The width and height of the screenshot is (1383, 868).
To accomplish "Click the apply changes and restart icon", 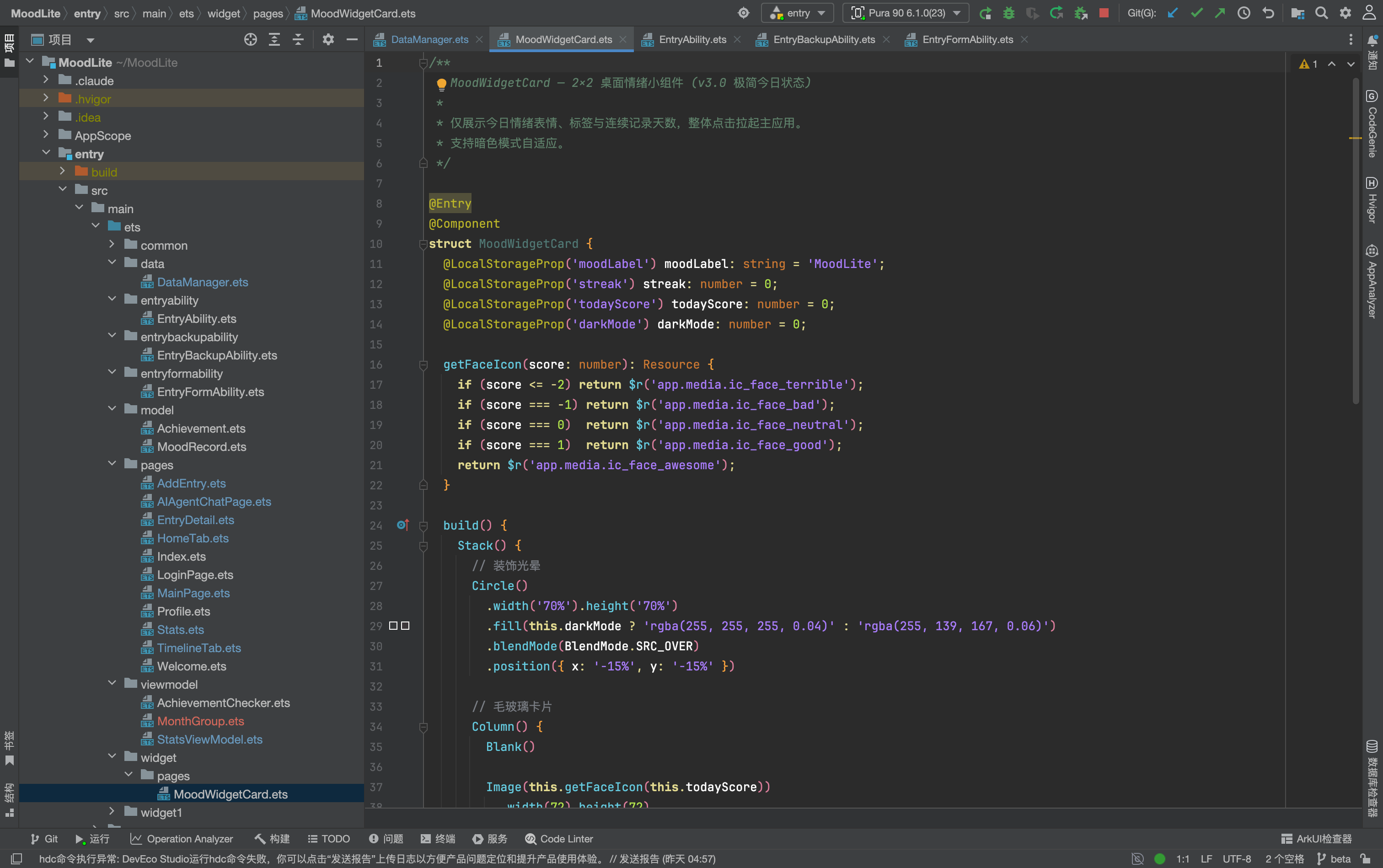I will (x=1056, y=13).
